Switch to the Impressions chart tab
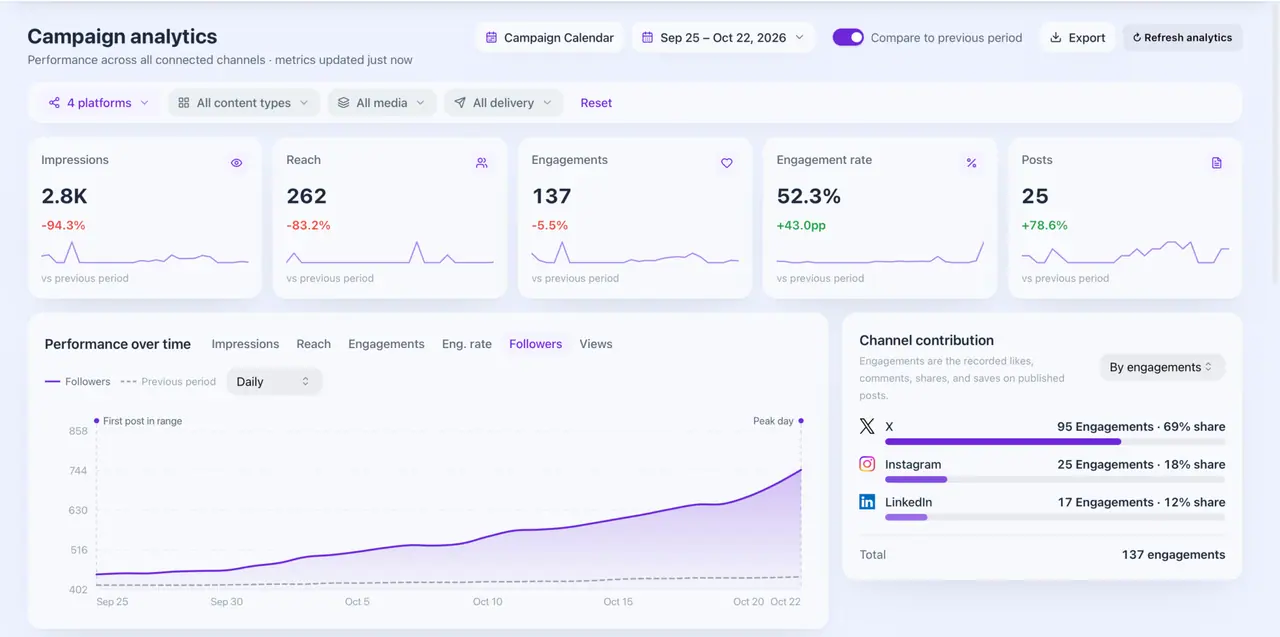 [245, 344]
